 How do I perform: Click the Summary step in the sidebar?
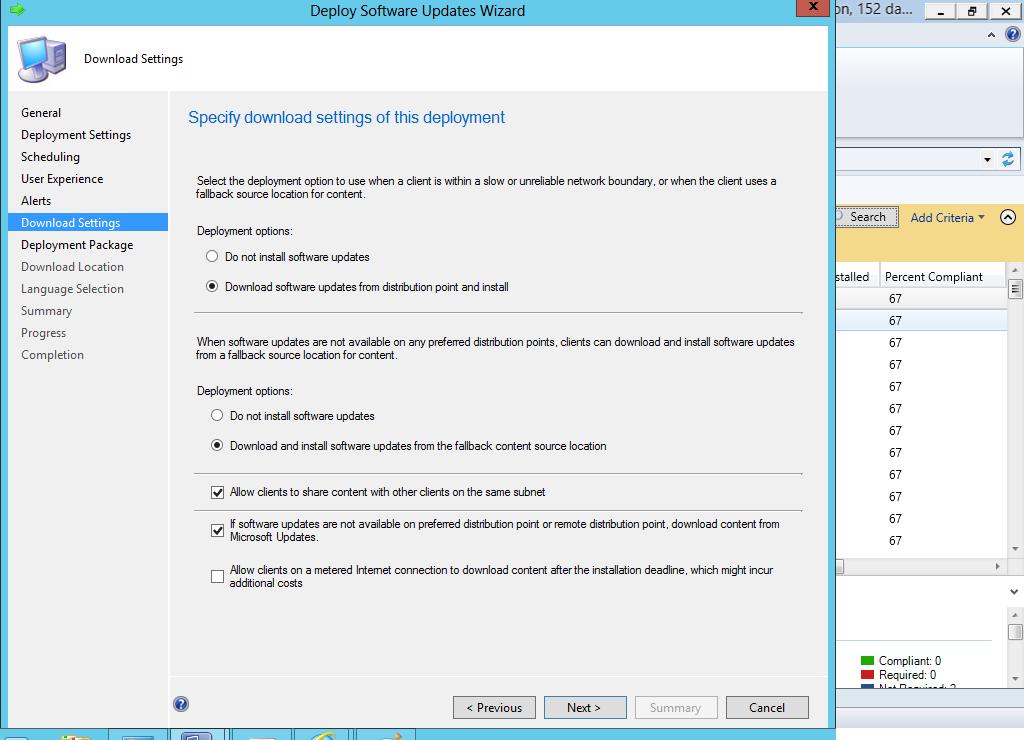pos(46,311)
